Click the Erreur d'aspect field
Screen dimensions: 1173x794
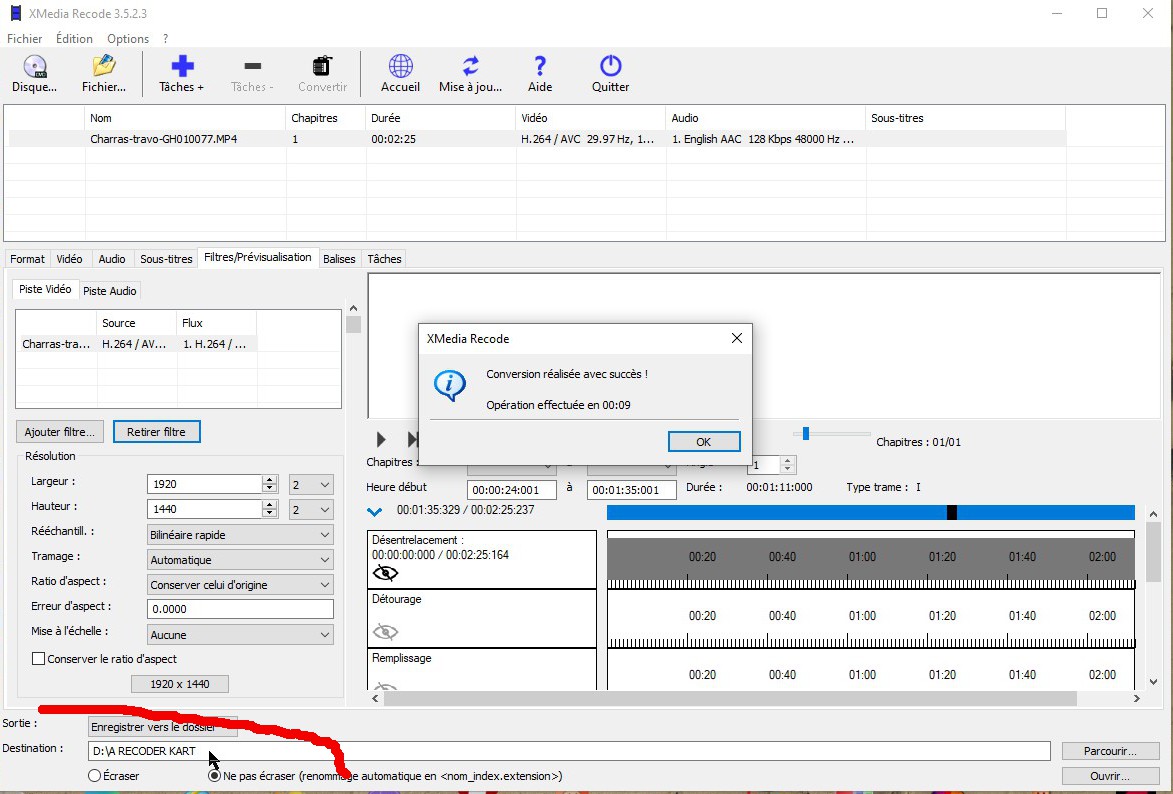click(x=240, y=609)
